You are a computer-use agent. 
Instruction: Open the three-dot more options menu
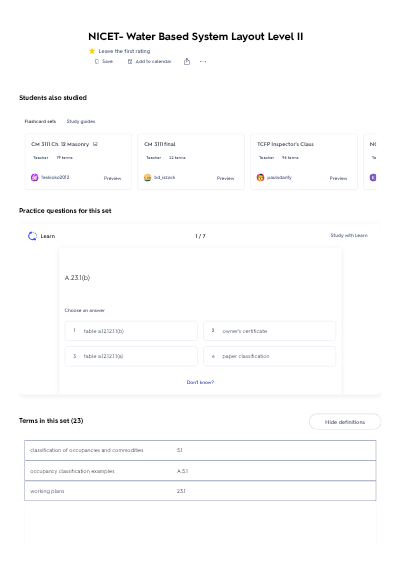[203, 62]
